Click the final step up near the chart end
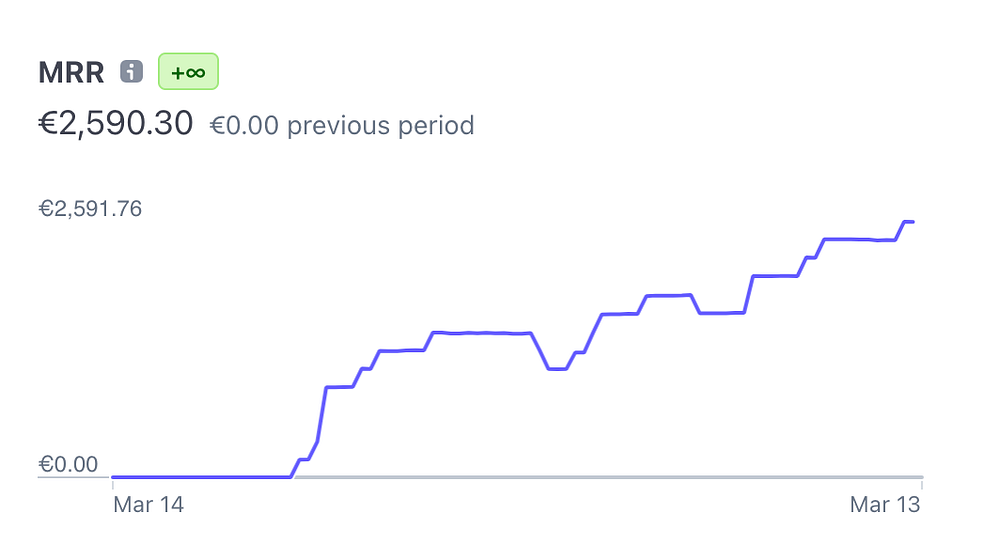The image size is (1000, 558). coord(901,231)
